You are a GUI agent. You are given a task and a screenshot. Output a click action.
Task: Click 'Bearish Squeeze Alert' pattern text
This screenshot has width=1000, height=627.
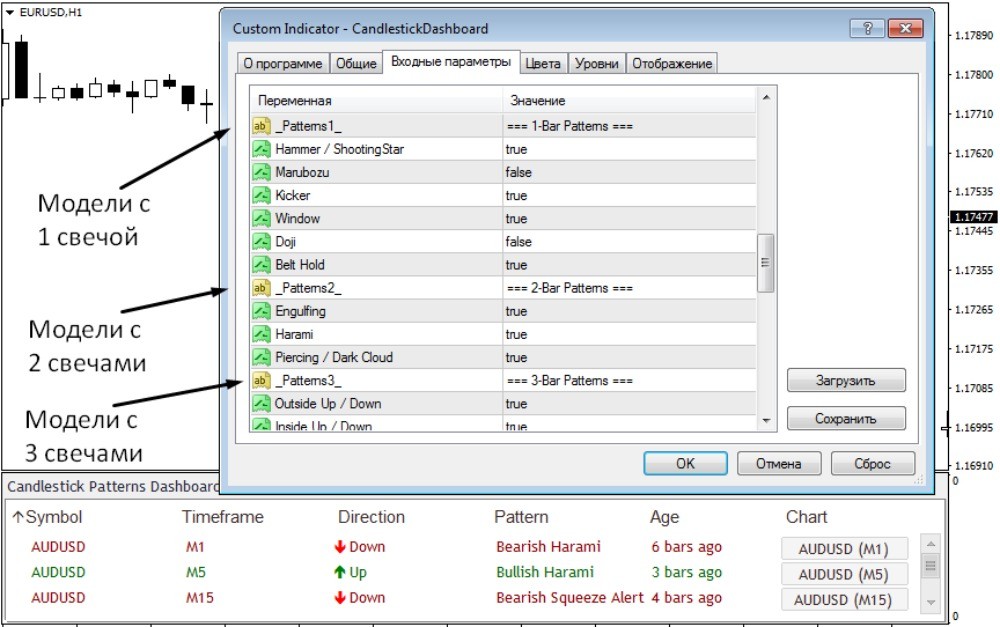[x=570, y=598]
